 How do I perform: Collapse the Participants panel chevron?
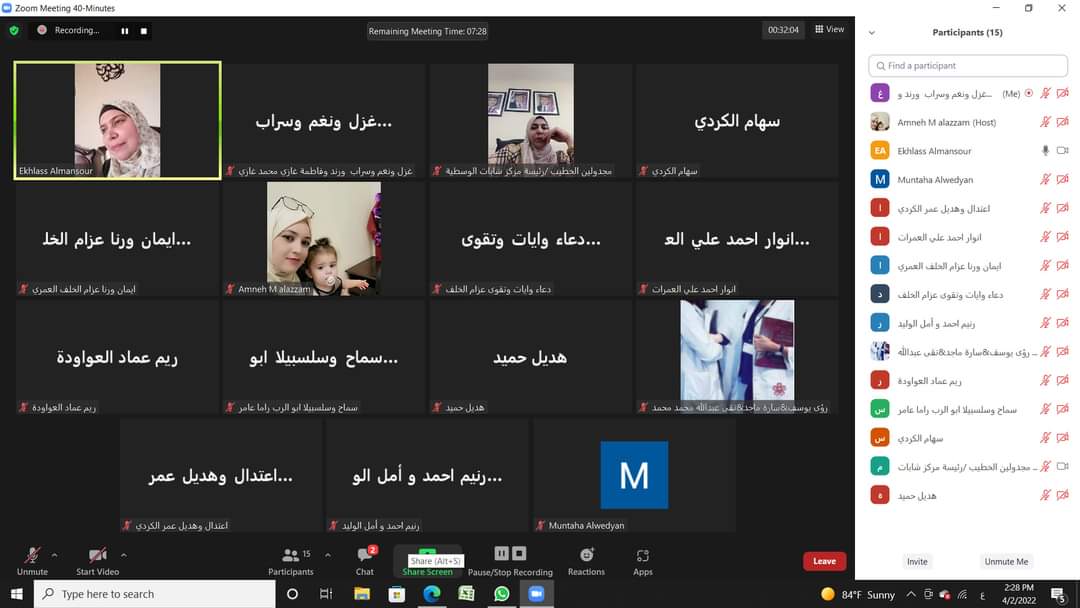point(872,33)
